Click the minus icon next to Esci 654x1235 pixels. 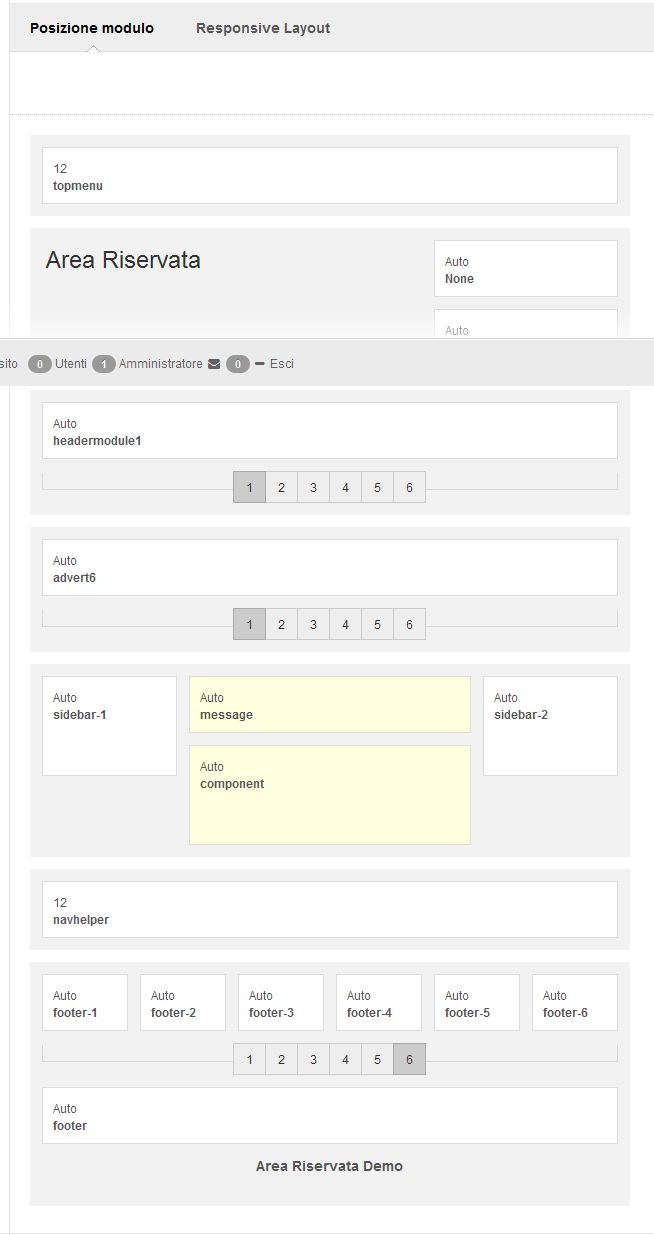click(x=258, y=363)
